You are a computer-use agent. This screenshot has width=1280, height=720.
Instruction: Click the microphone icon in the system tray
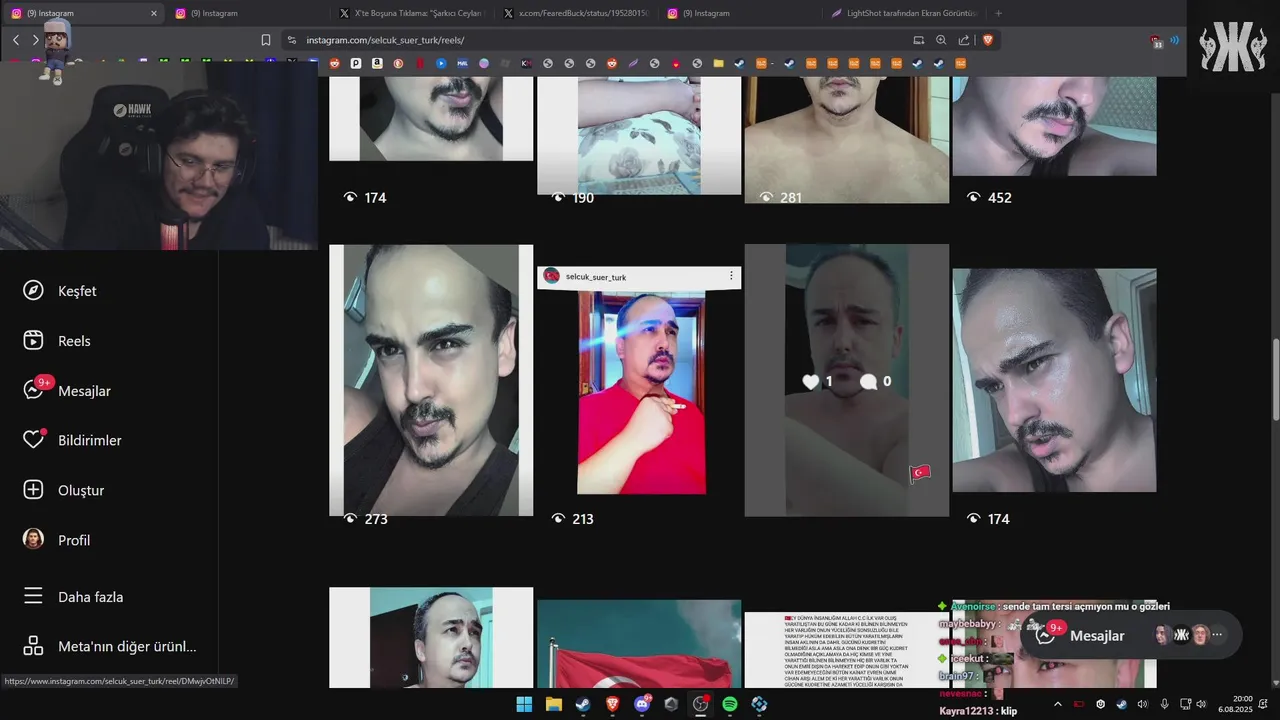[x=1164, y=704]
